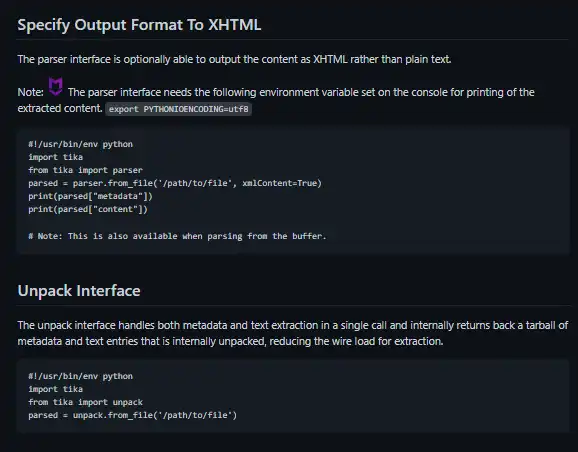578x452 pixels.
Task: Click the purple mask emoji icon beside Note
Action: click(x=56, y=87)
